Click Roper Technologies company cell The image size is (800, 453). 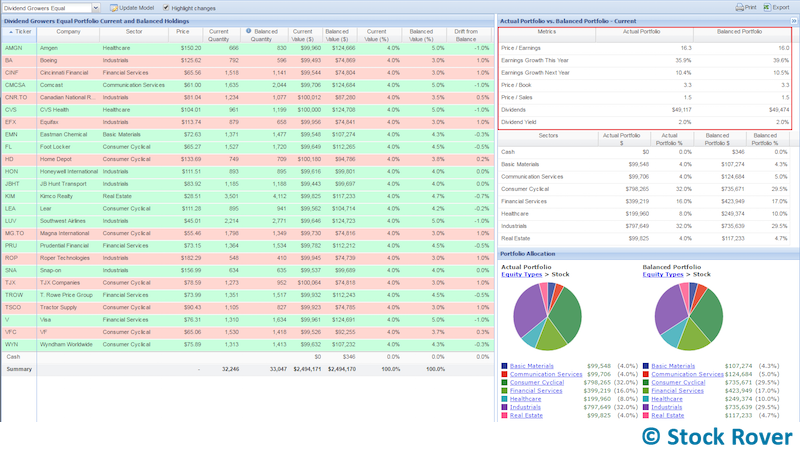(68, 258)
